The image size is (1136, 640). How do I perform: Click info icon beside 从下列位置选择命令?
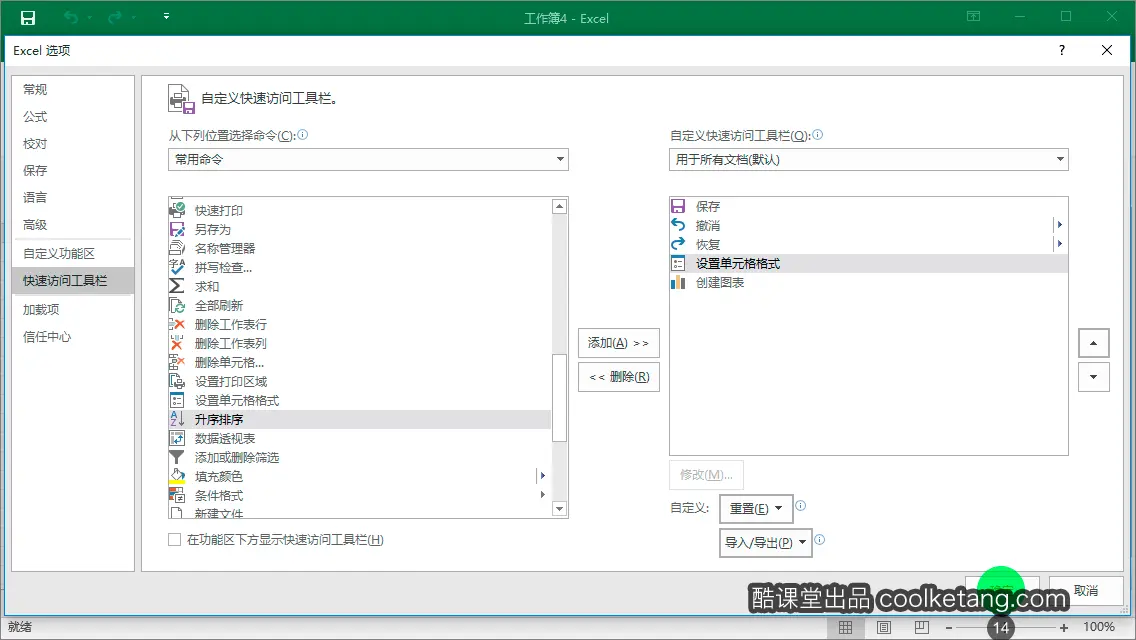(x=303, y=135)
